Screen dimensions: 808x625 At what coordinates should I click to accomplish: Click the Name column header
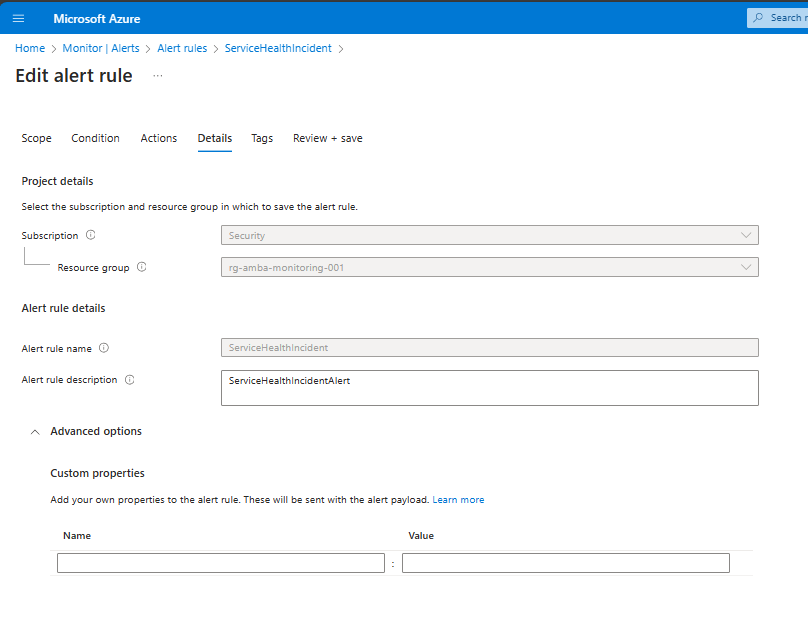click(x=77, y=536)
